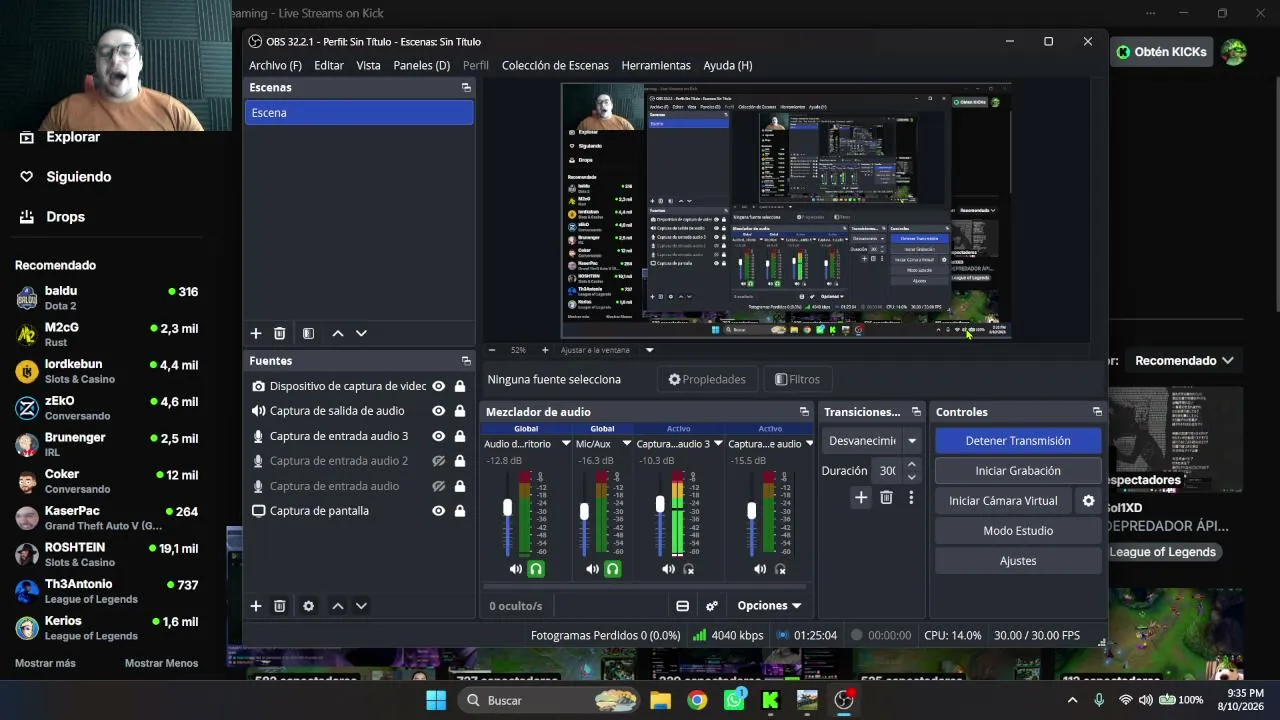Click the Detener Transmisión button
Viewport: 1280px width, 720px height.
pos(1018,441)
